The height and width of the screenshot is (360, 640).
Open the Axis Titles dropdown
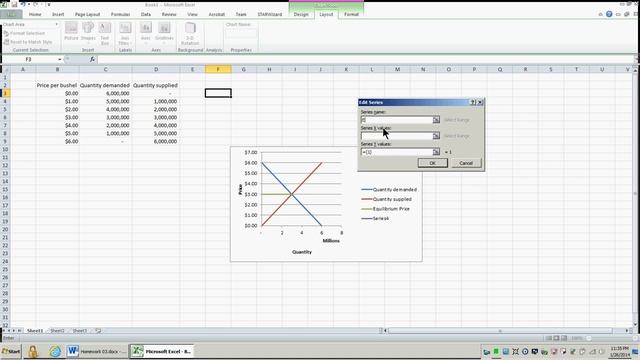(124, 33)
